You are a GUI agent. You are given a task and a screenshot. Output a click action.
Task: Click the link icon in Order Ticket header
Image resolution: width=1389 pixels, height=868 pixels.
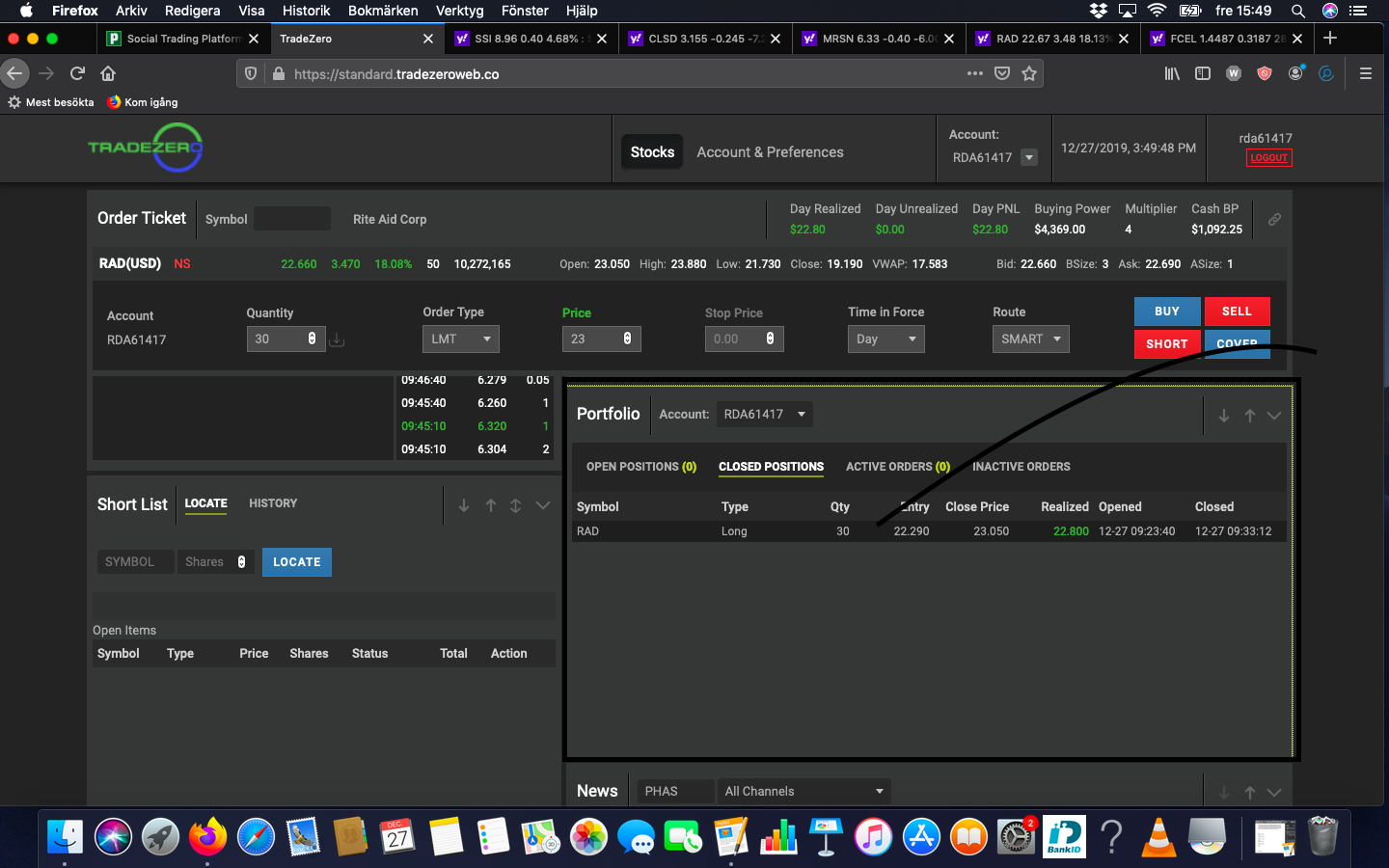(1274, 220)
